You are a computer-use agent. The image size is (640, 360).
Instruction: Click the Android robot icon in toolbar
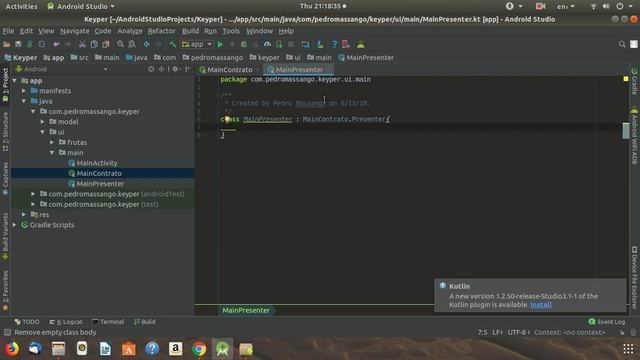pos(360,44)
